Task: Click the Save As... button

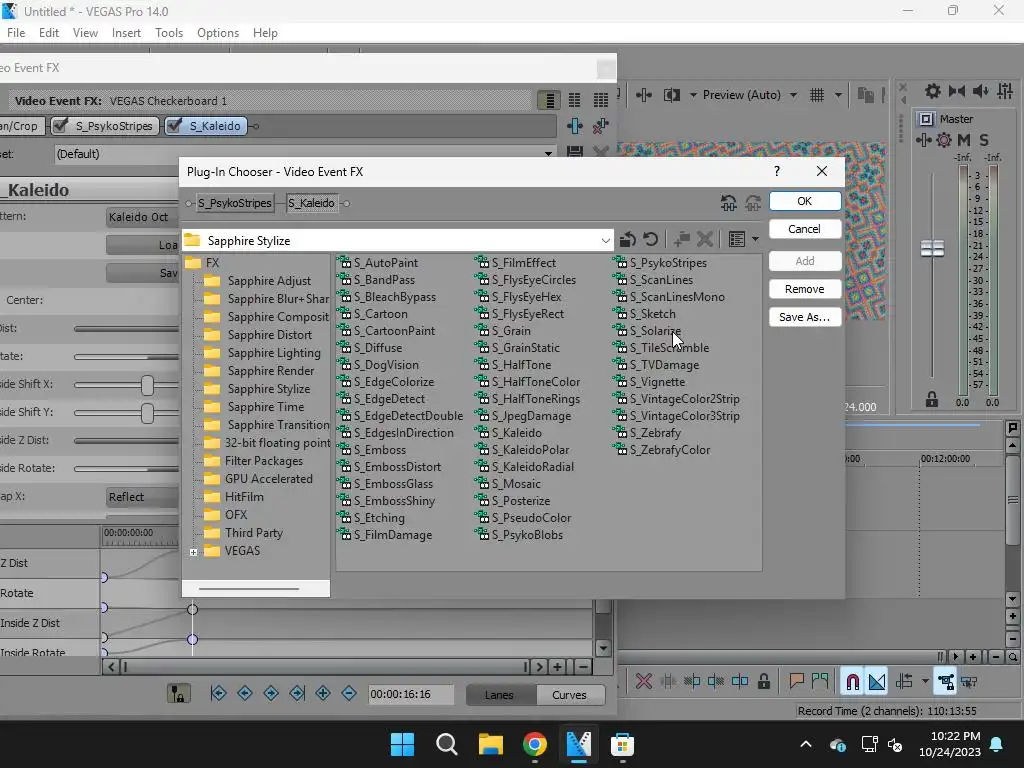Action: click(x=805, y=317)
